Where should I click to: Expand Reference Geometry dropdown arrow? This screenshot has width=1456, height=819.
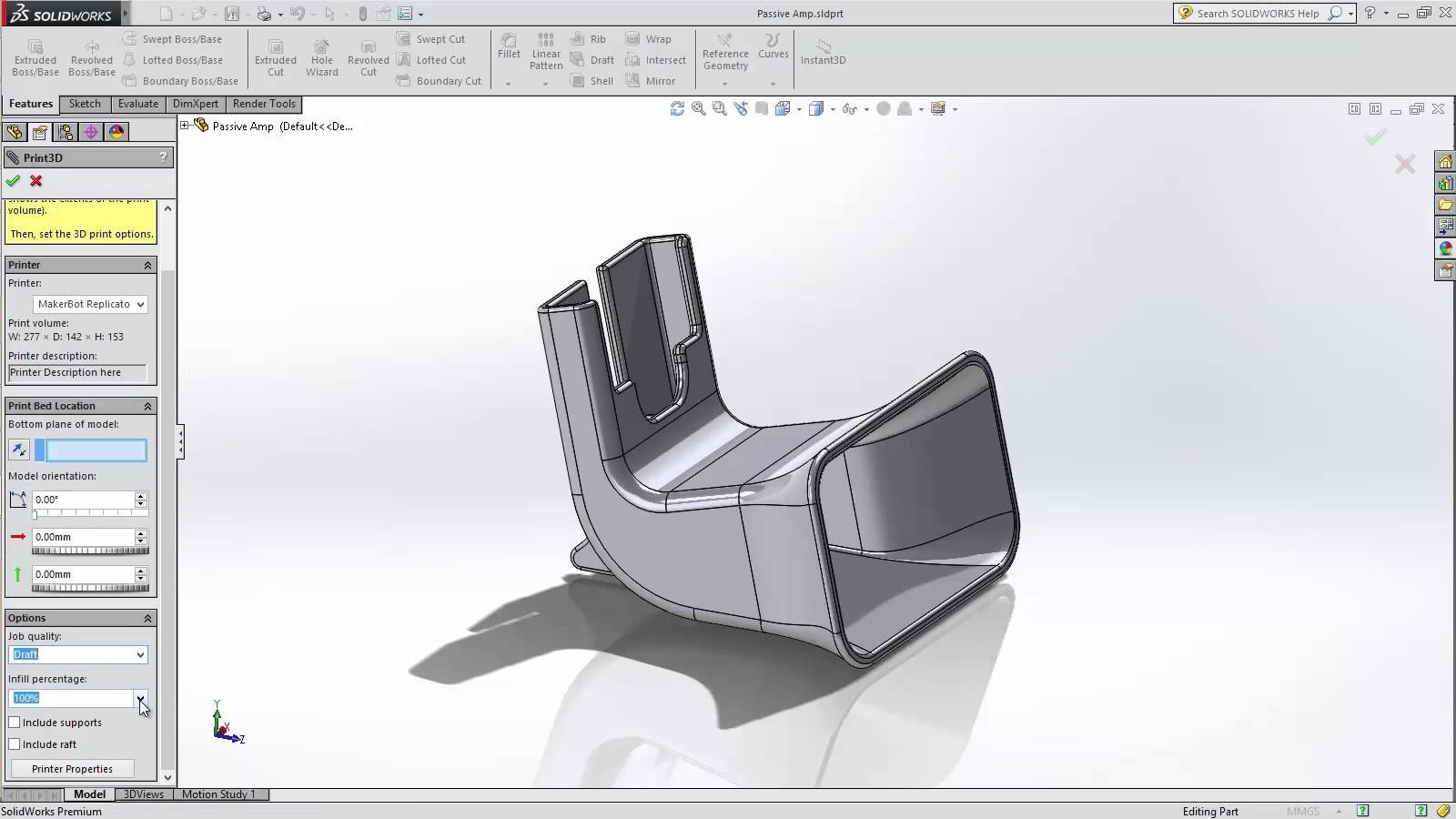click(x=725, y=84)
